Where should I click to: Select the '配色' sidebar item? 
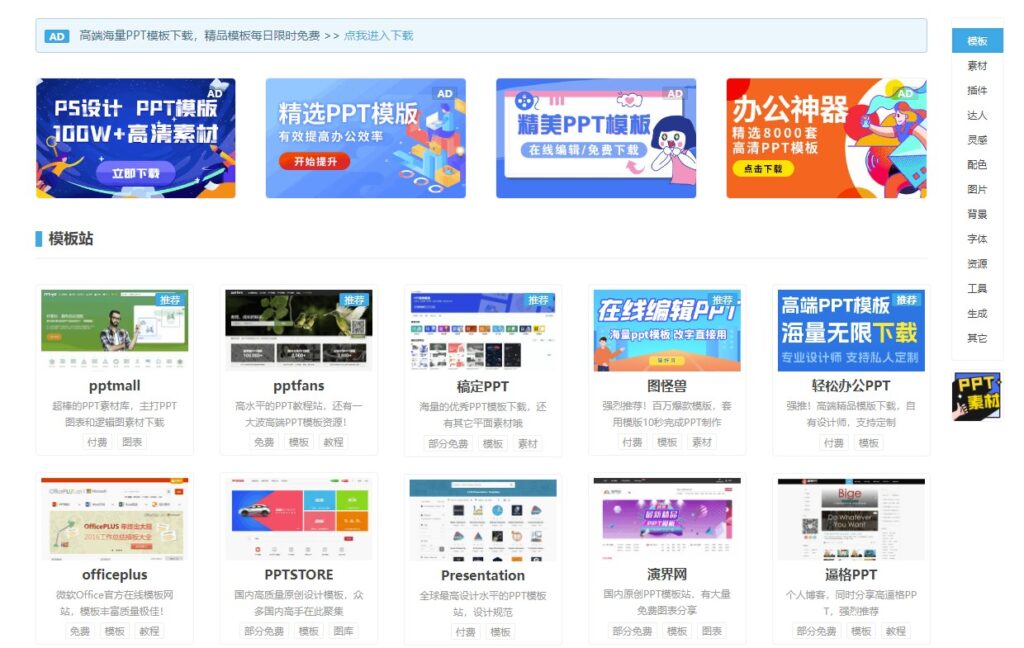click(x=977, y=165)
